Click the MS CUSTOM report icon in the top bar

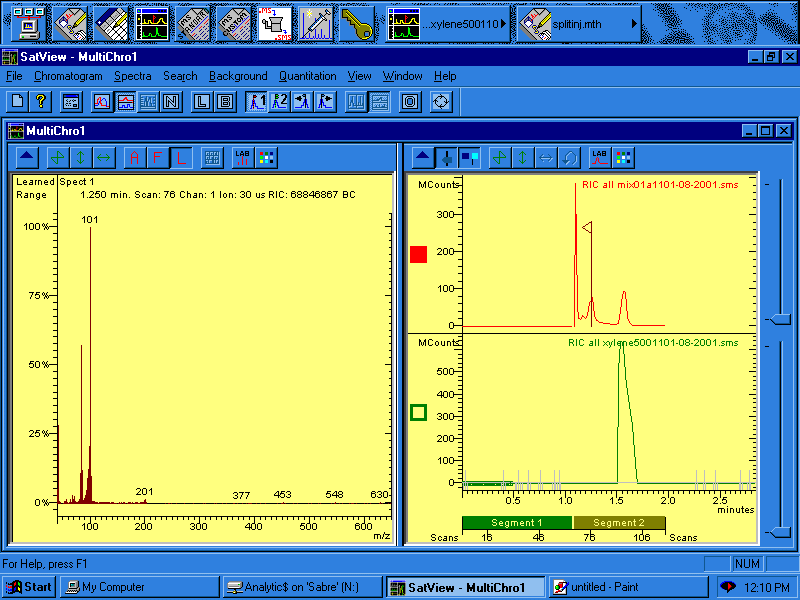[x=234, y=23]
